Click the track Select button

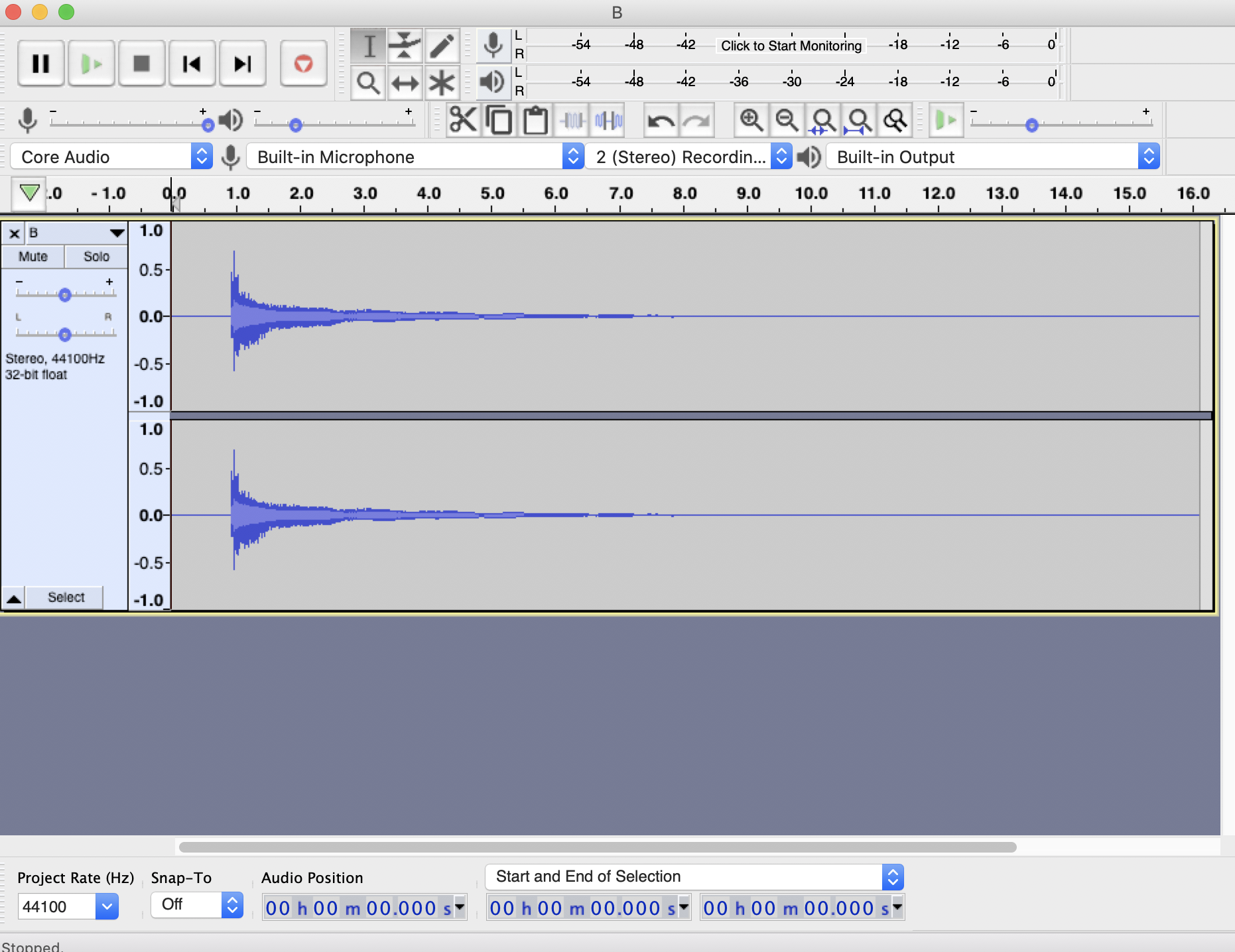tap(66, 597)
